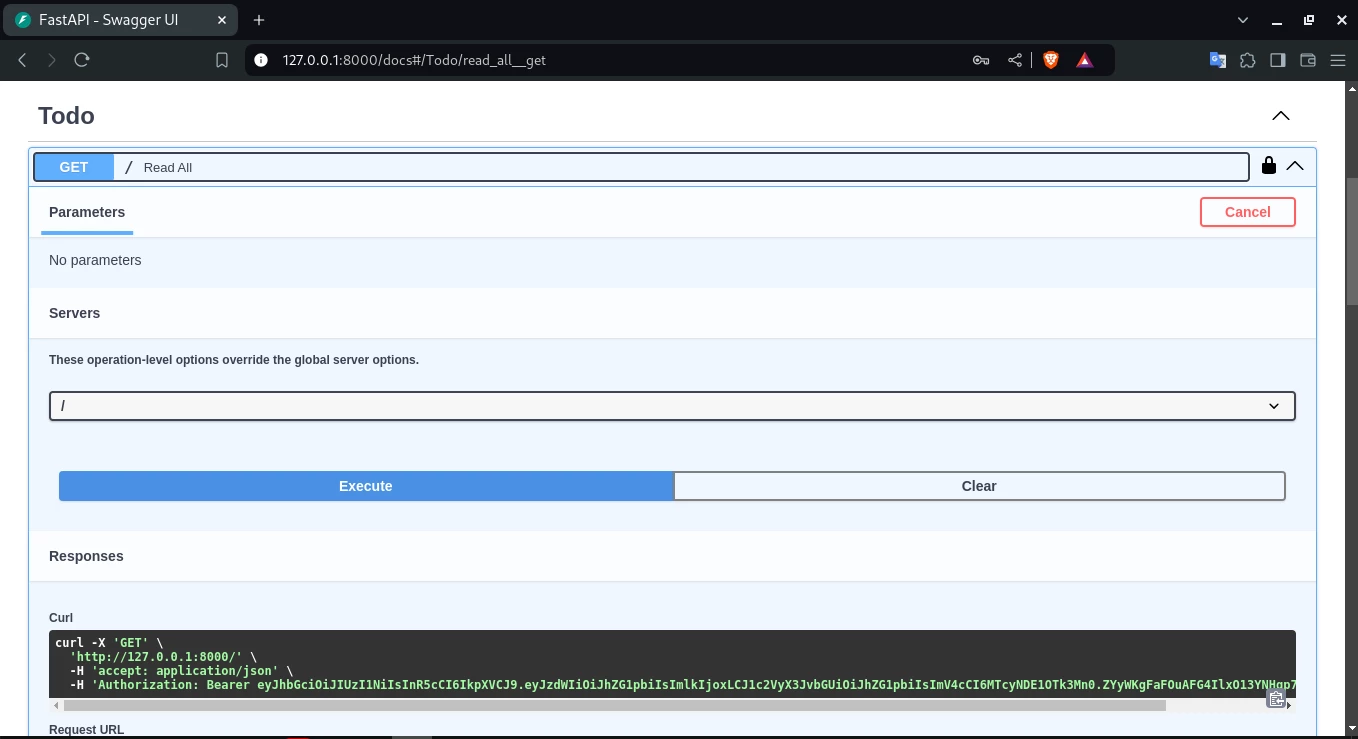Click the Cancel button
1358x739 pixels.
click(1247, 212)
